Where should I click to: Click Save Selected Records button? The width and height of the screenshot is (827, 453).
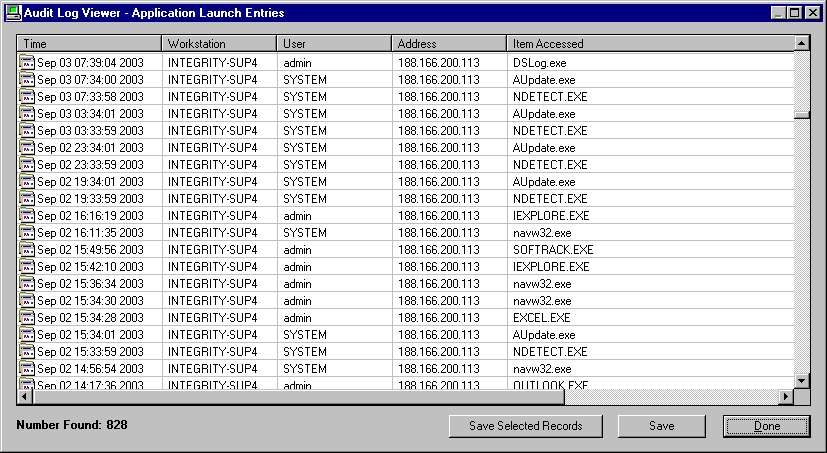(525, 426)
